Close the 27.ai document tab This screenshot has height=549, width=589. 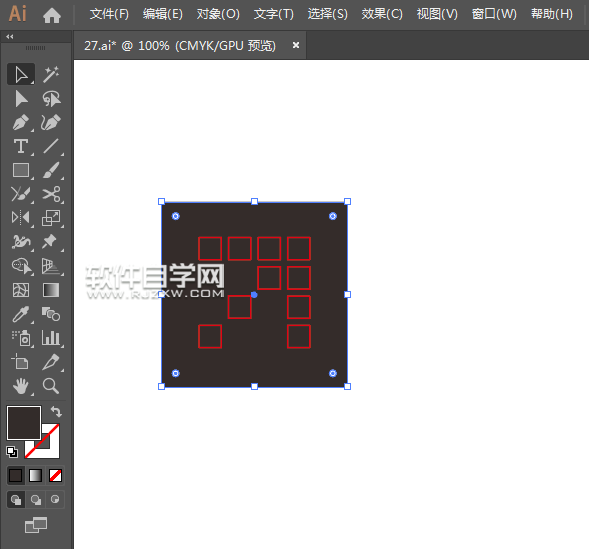click(296, 45)
